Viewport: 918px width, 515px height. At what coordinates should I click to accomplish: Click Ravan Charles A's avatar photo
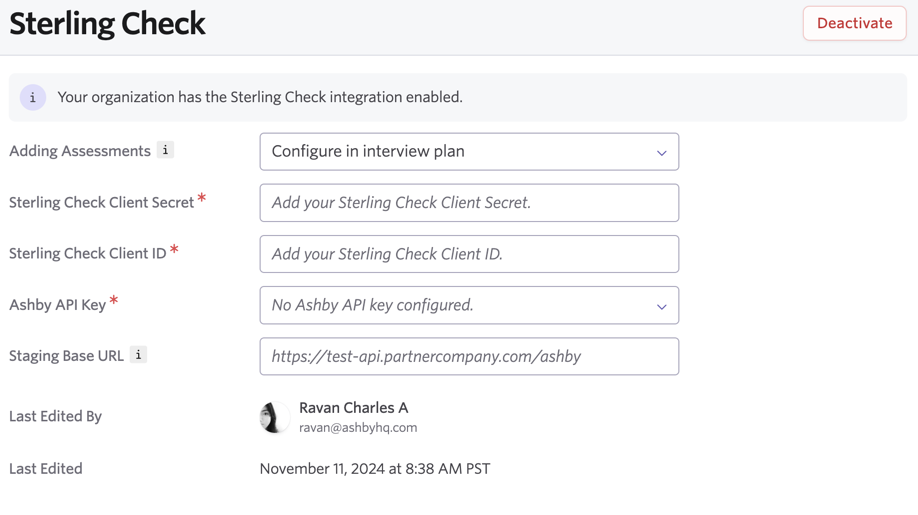pyautogui.click(x=275, y=417)
